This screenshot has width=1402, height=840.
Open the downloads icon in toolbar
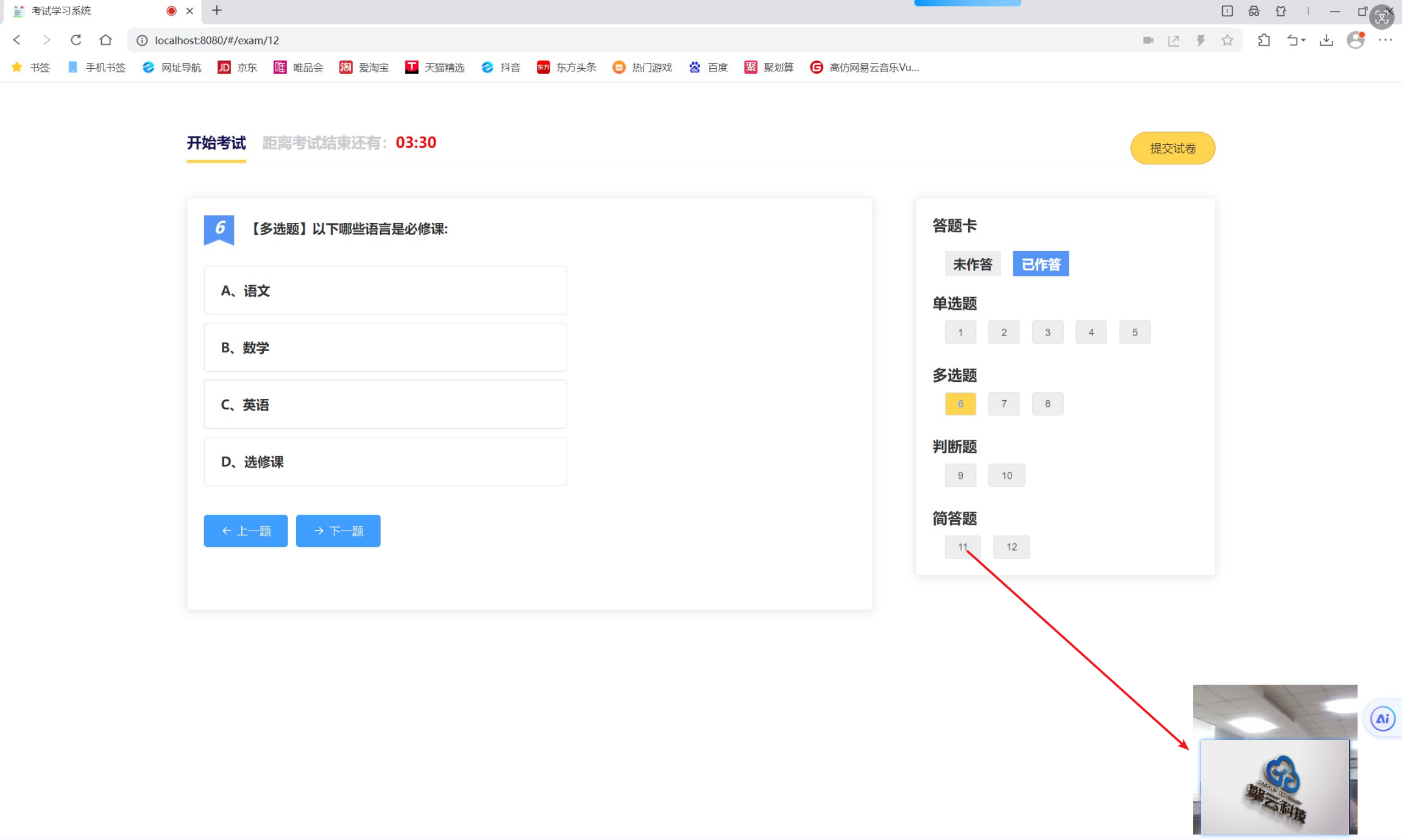1326,40
